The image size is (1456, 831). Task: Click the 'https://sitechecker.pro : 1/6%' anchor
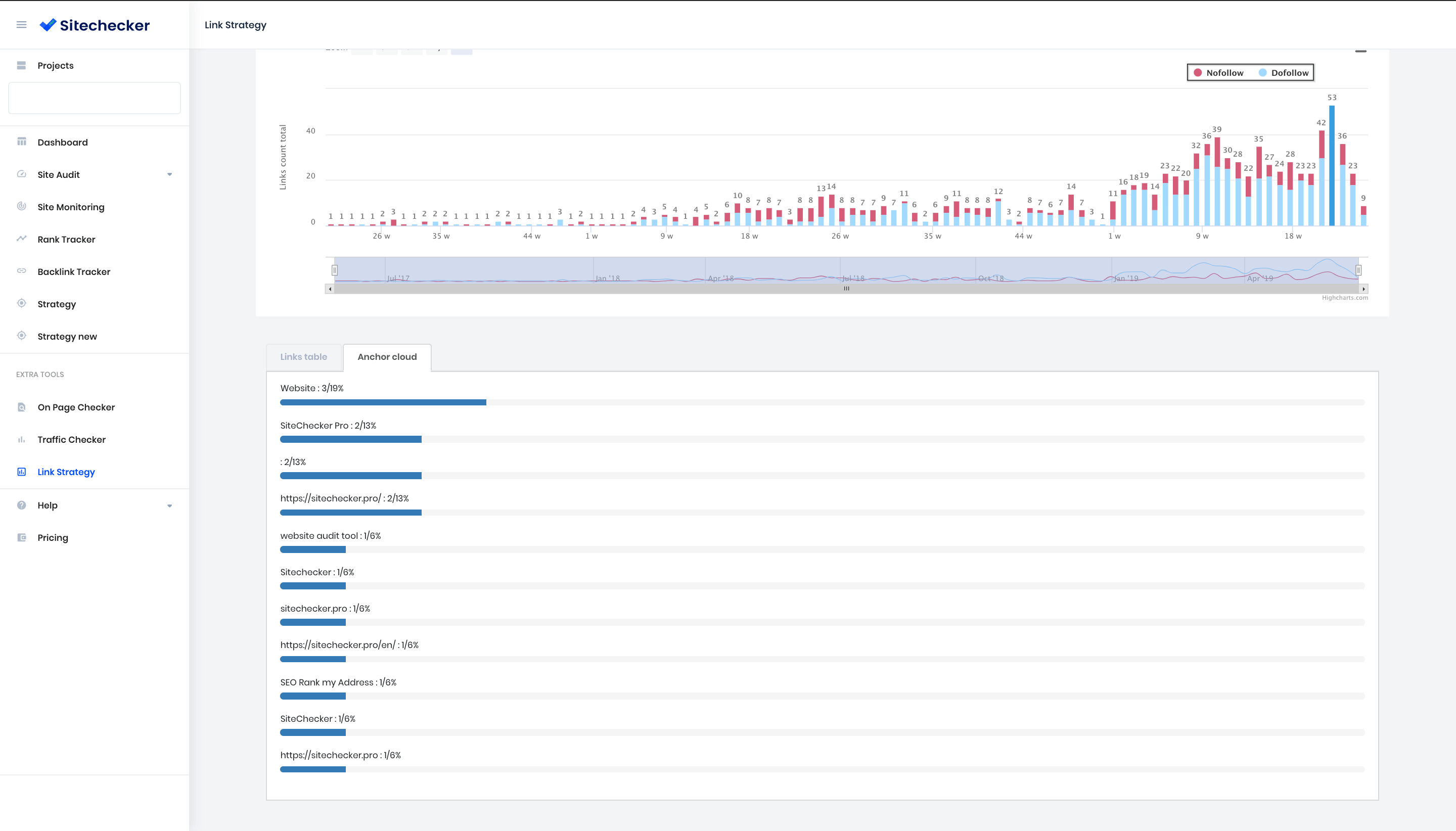coord(341,755)
